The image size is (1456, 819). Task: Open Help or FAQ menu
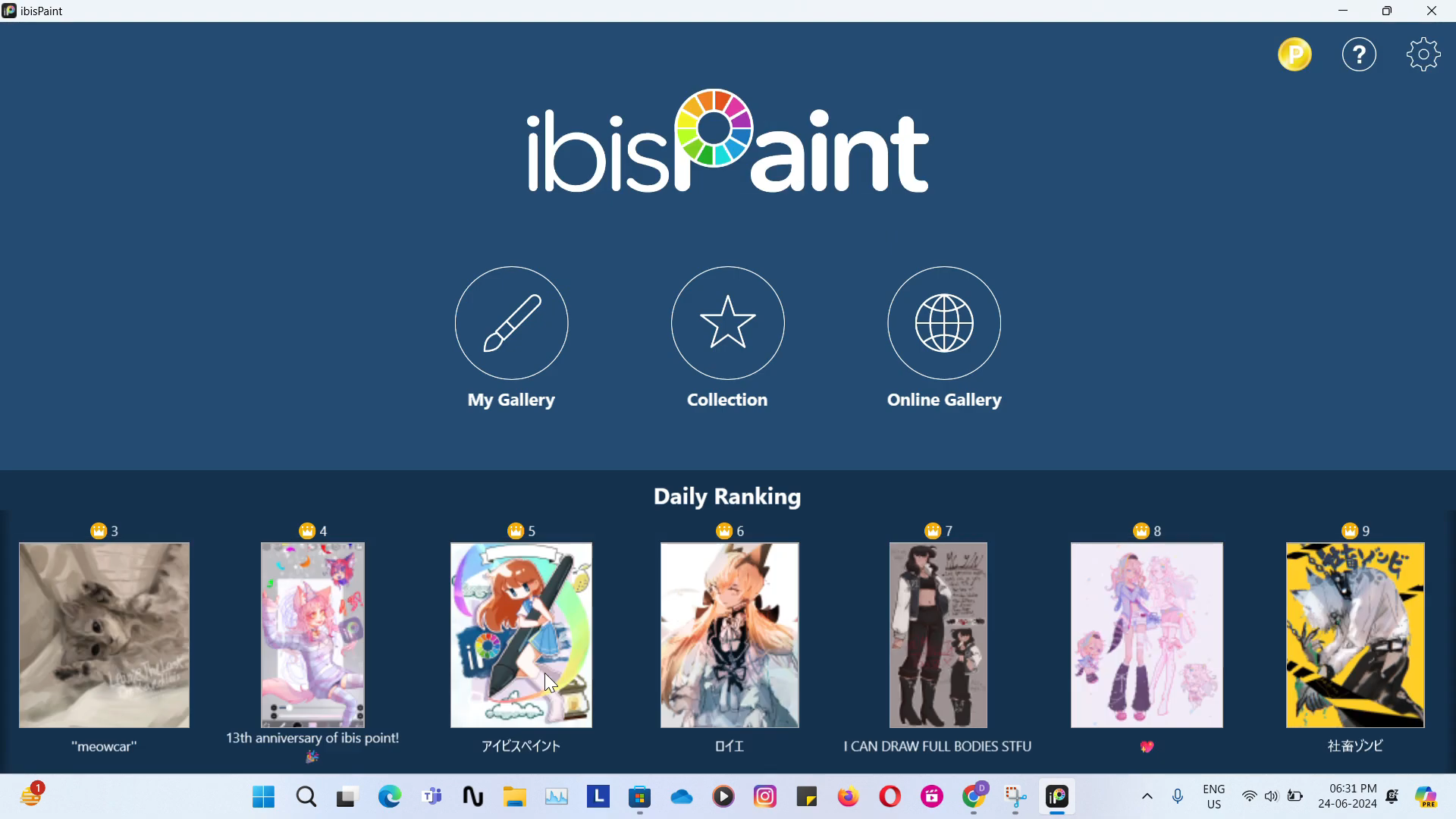(x=1359, y=54)
